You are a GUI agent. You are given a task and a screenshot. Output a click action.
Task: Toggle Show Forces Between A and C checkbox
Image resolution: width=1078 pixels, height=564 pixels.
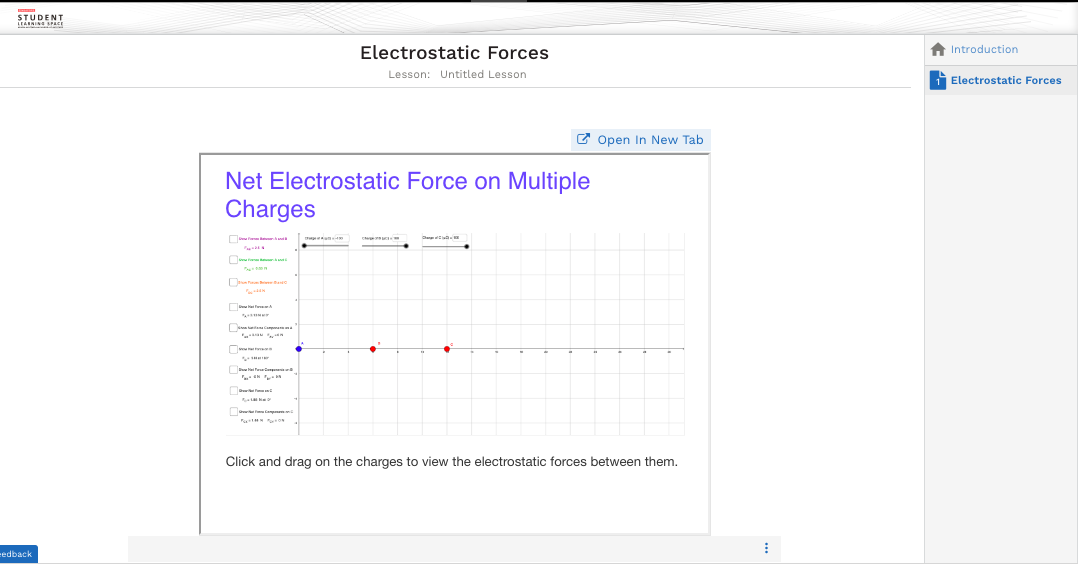[x=233, y=260]
